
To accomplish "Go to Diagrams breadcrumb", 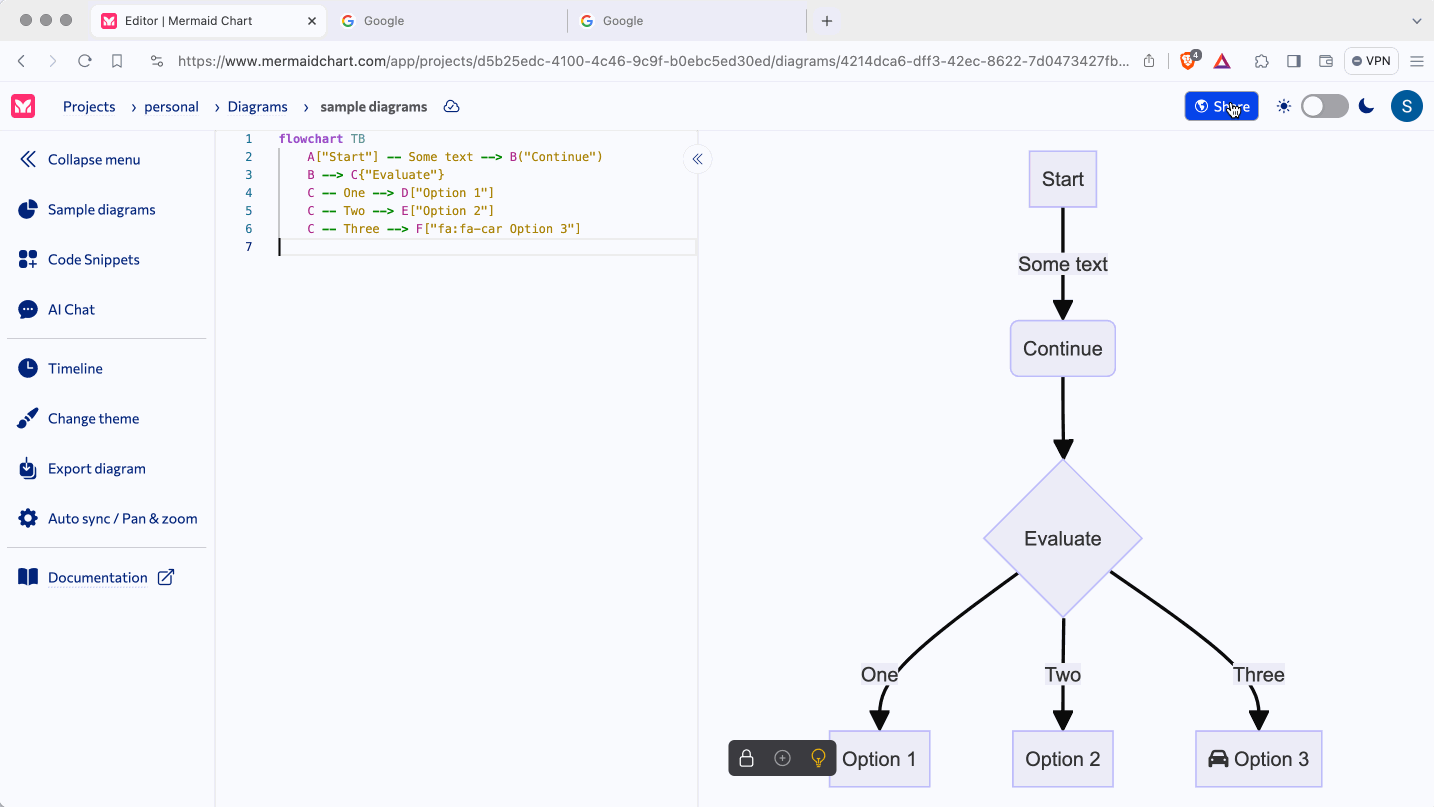I will point(257,106).
